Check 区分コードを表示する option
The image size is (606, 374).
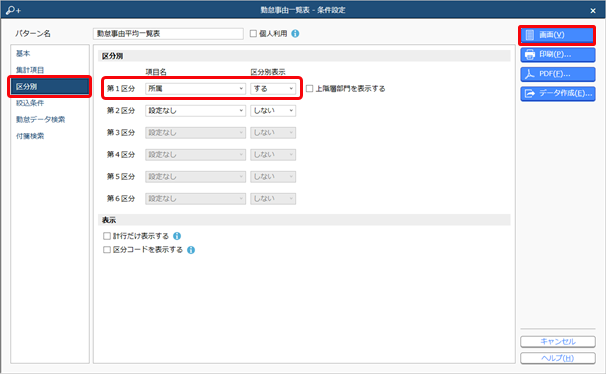tap(107, 250)
